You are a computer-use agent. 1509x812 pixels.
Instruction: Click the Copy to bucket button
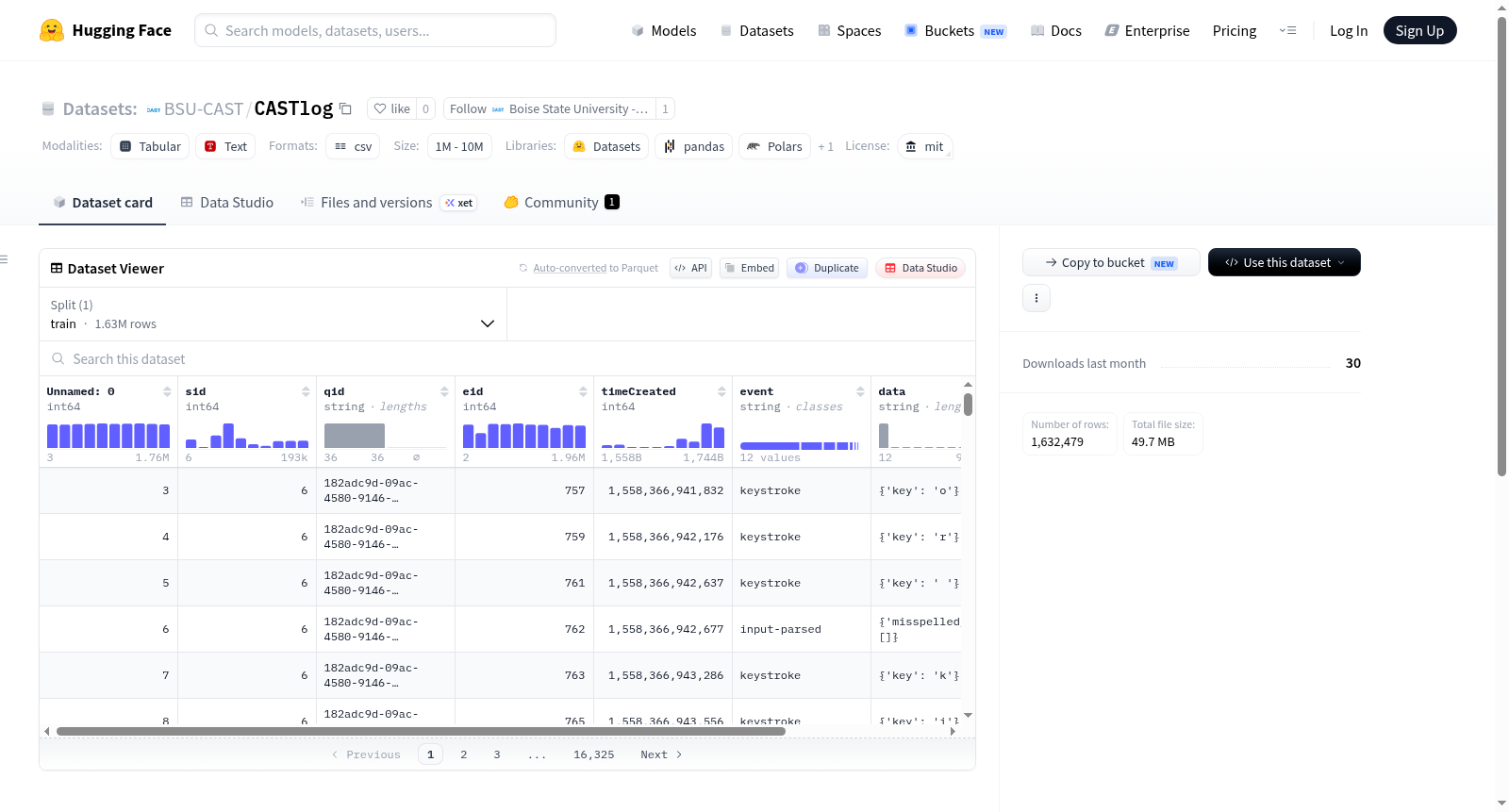coord(1111,262)
